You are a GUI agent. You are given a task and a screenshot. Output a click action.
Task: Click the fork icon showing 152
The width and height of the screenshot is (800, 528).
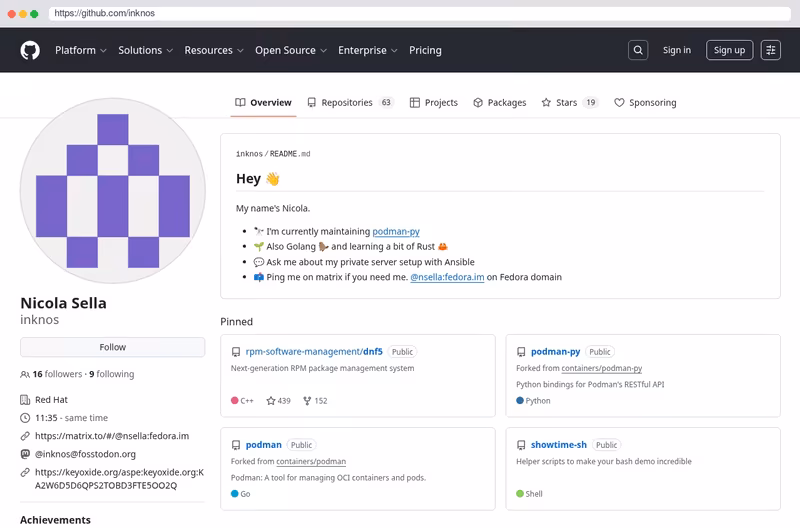click(x=307, y=401)
